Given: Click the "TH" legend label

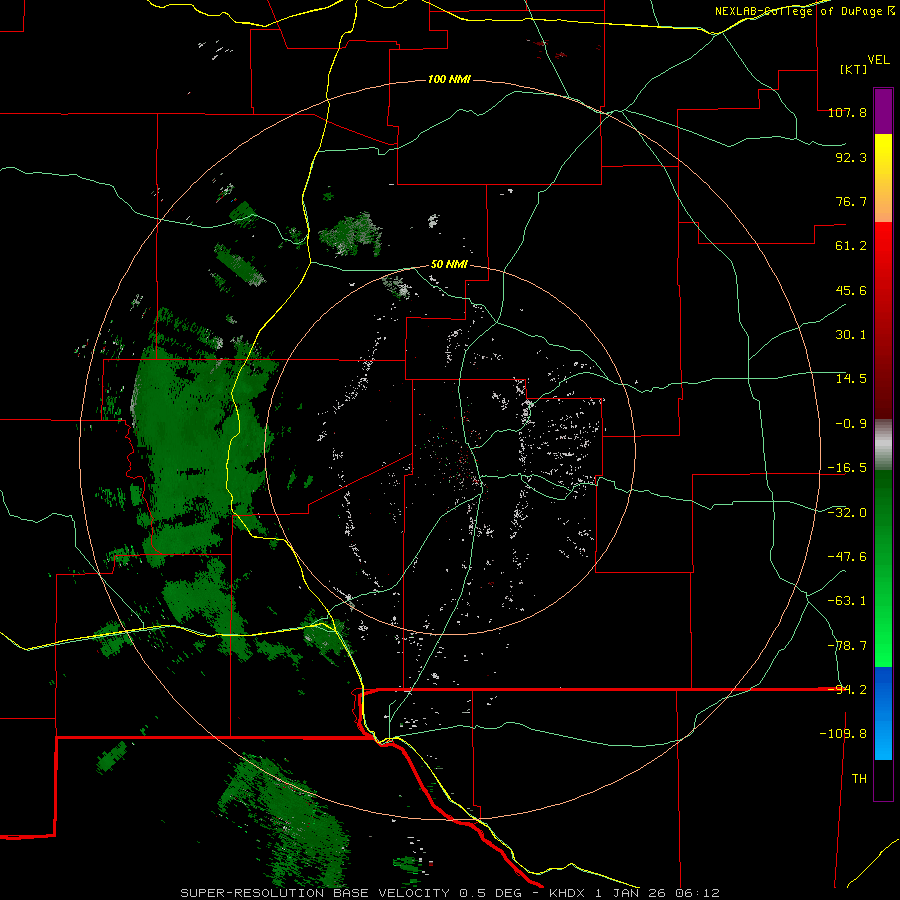Looking at the screenshot, I should tap(859, 779).
